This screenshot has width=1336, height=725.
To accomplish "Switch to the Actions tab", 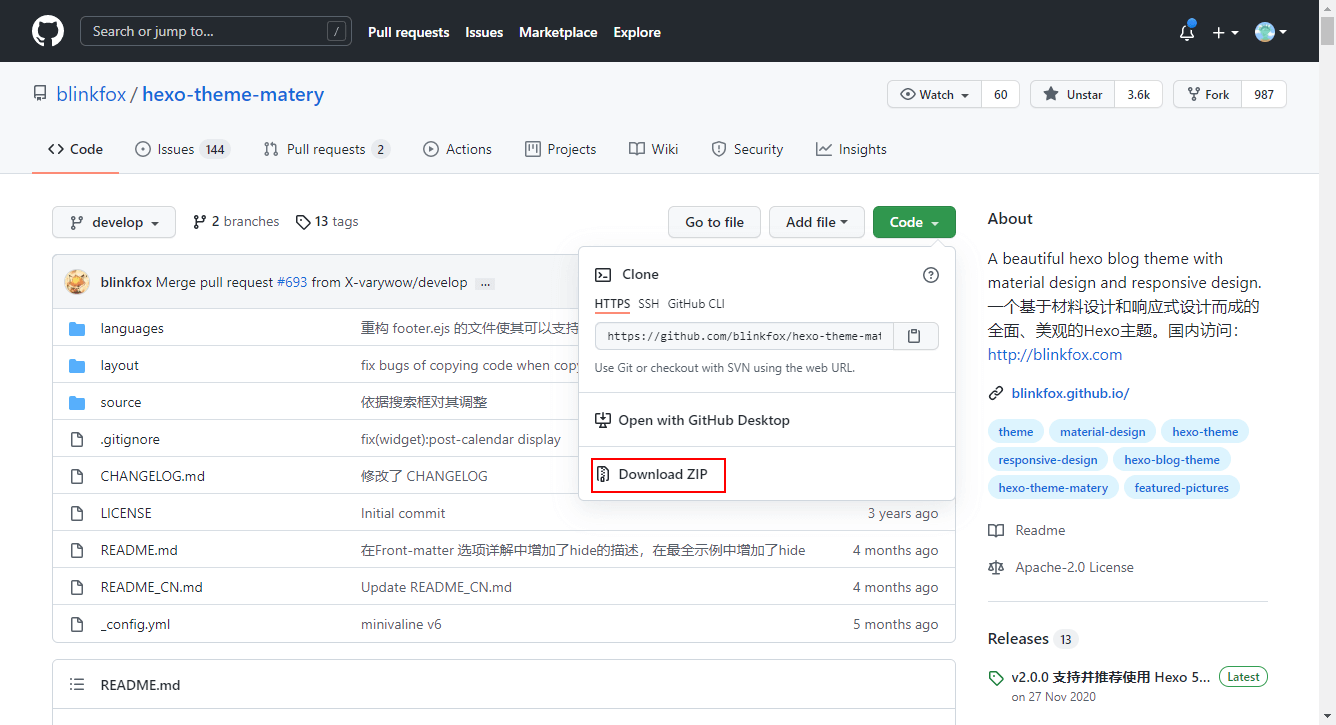I will 457,149.
